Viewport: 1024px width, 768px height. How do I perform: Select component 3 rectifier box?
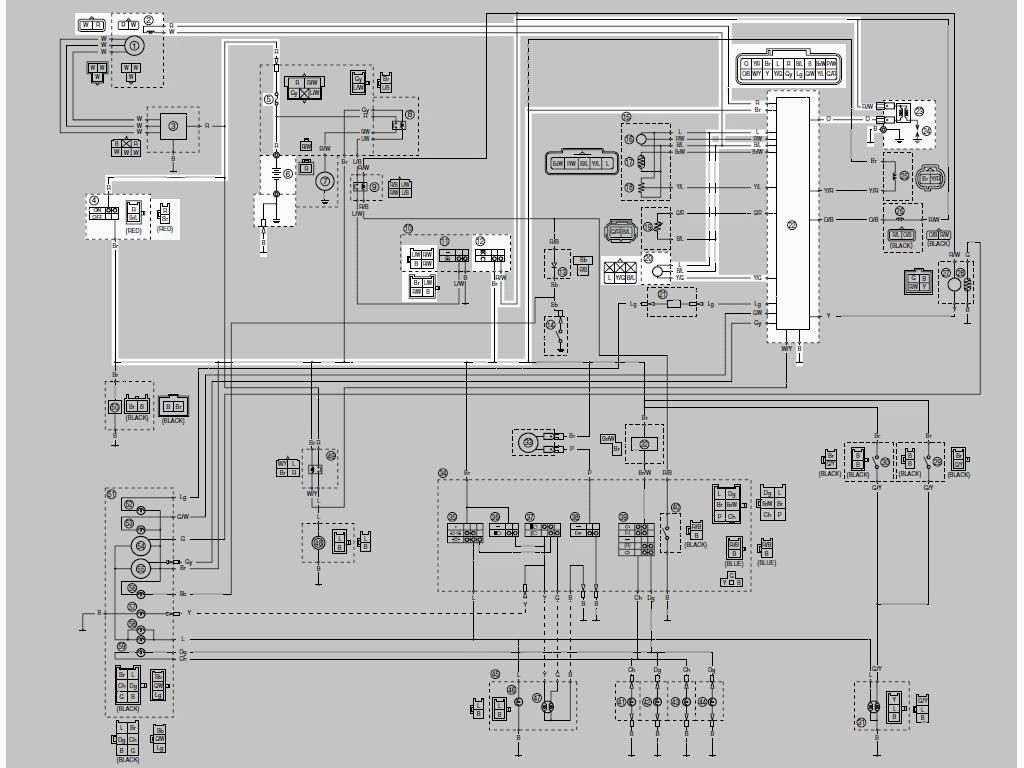[174, 126]
